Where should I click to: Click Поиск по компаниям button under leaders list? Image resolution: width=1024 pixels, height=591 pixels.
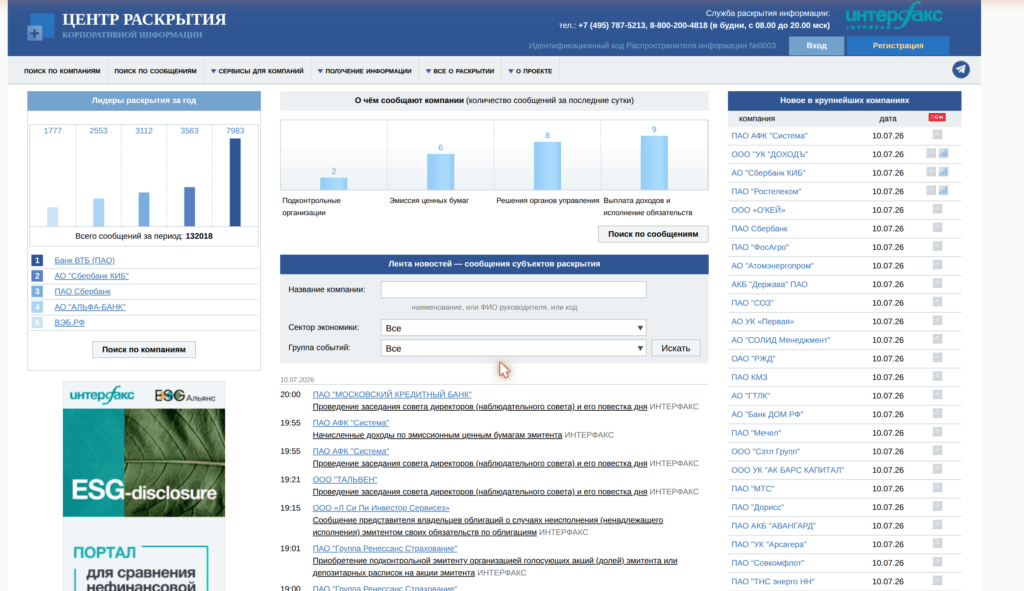pyautogui.click(x=144, y=349)
